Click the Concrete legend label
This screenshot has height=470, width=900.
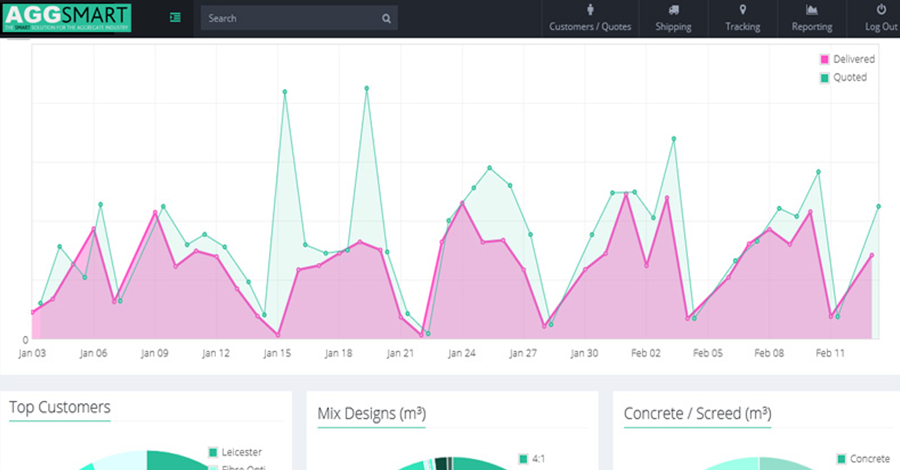(870, 459)
